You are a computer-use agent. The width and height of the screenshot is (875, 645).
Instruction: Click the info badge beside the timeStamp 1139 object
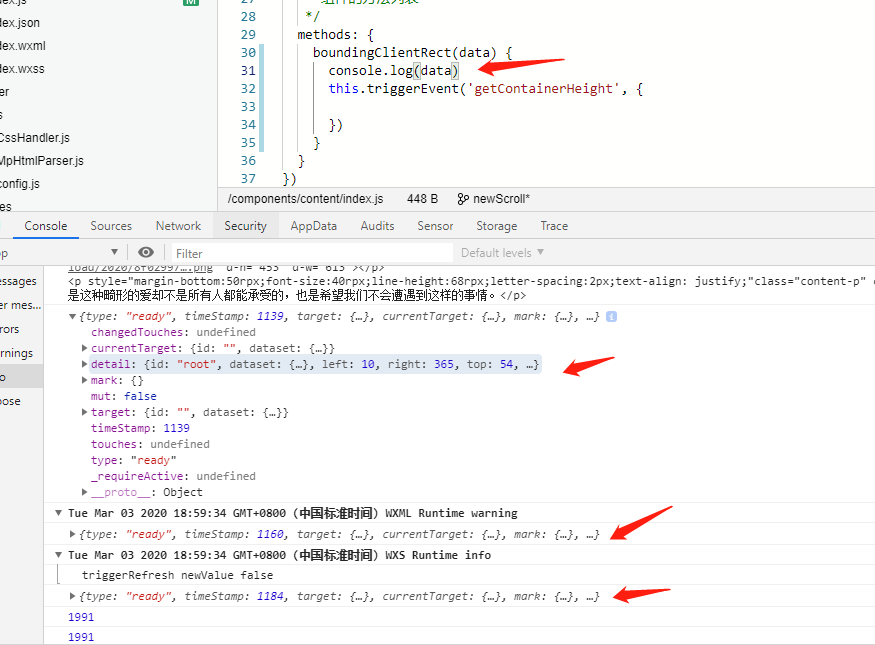point(612,316)
